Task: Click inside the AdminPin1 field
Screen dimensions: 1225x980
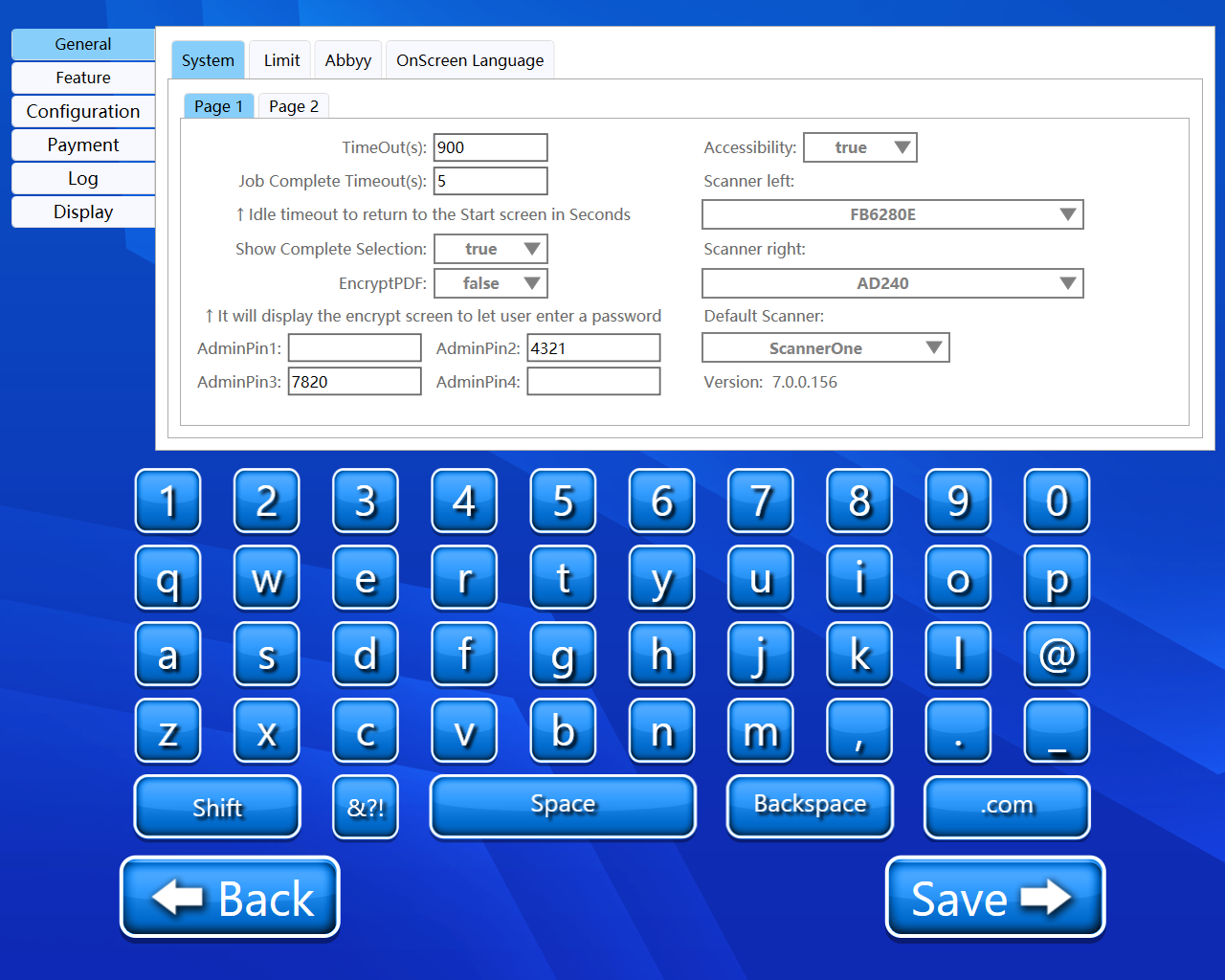Action: click(x=354, y=347)
